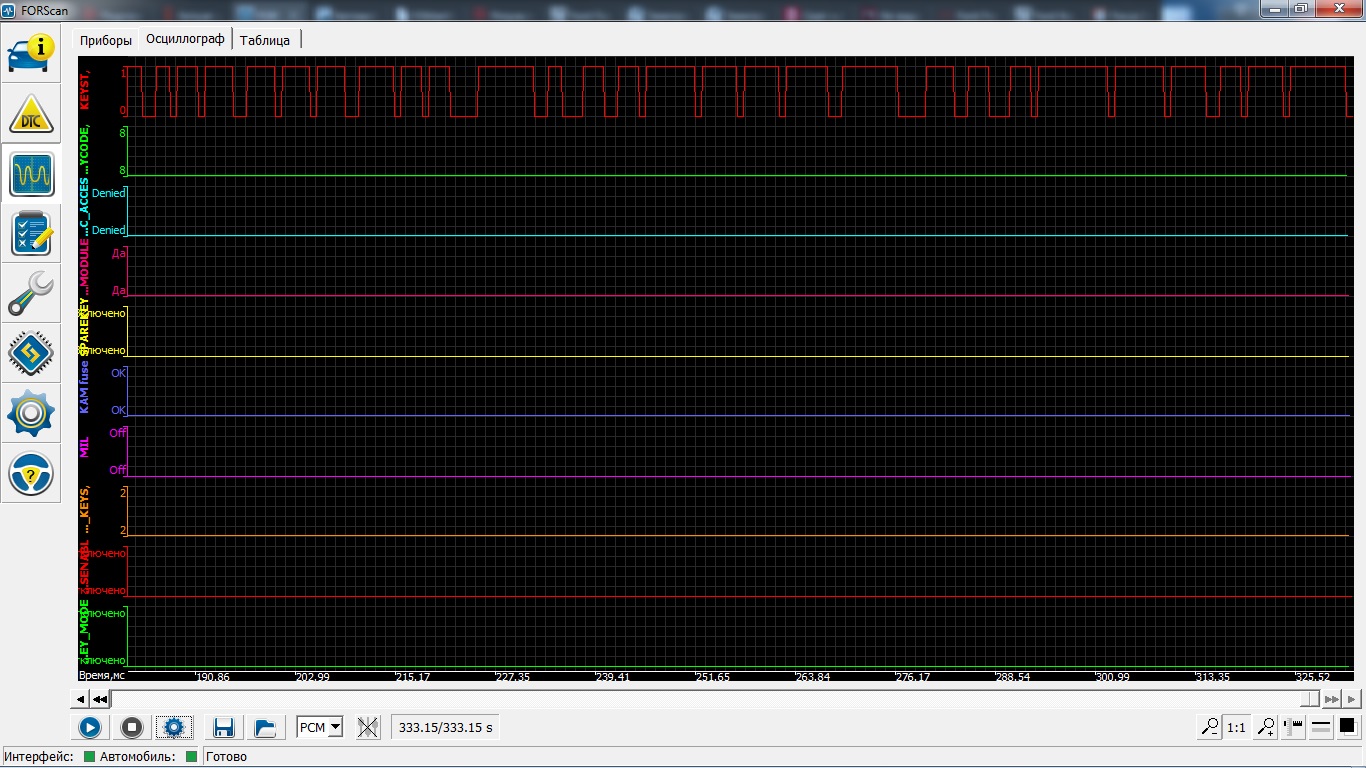
Task: Expand the PCM module dropdown
Action: (x=320, y=728)
